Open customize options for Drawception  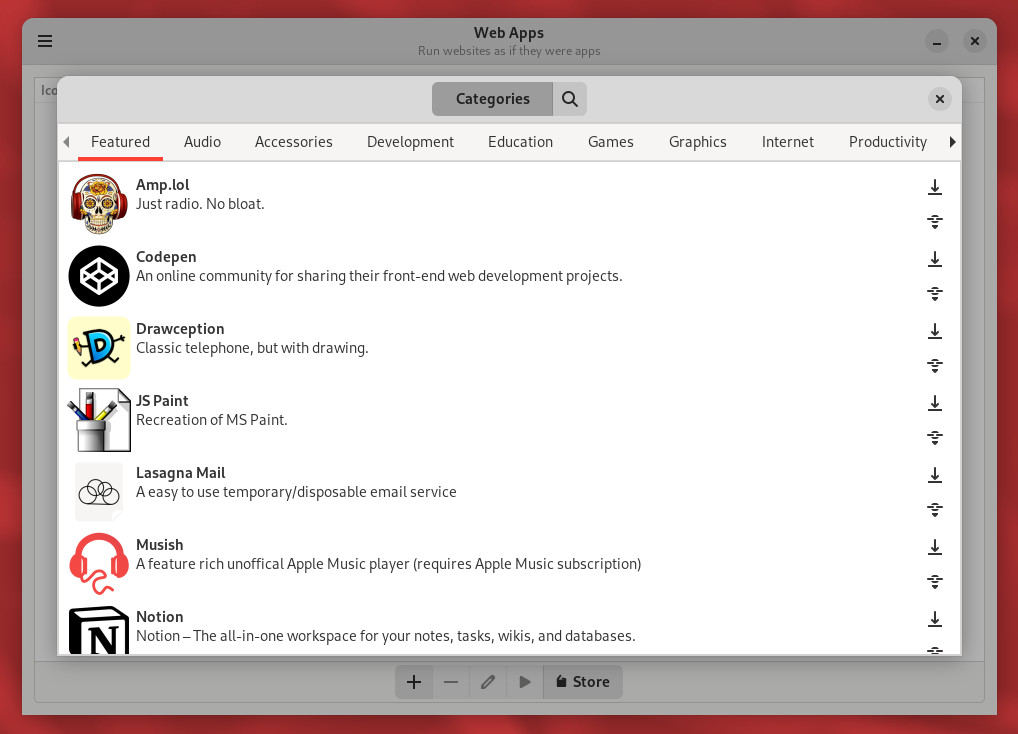(934, 366)
